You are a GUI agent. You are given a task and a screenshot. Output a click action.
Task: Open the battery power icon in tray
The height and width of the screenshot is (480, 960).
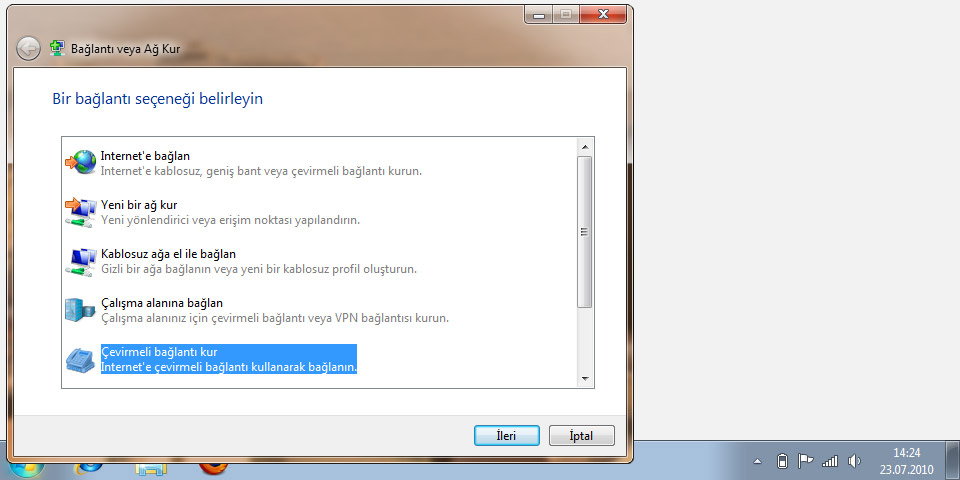[x=782, y=461]
